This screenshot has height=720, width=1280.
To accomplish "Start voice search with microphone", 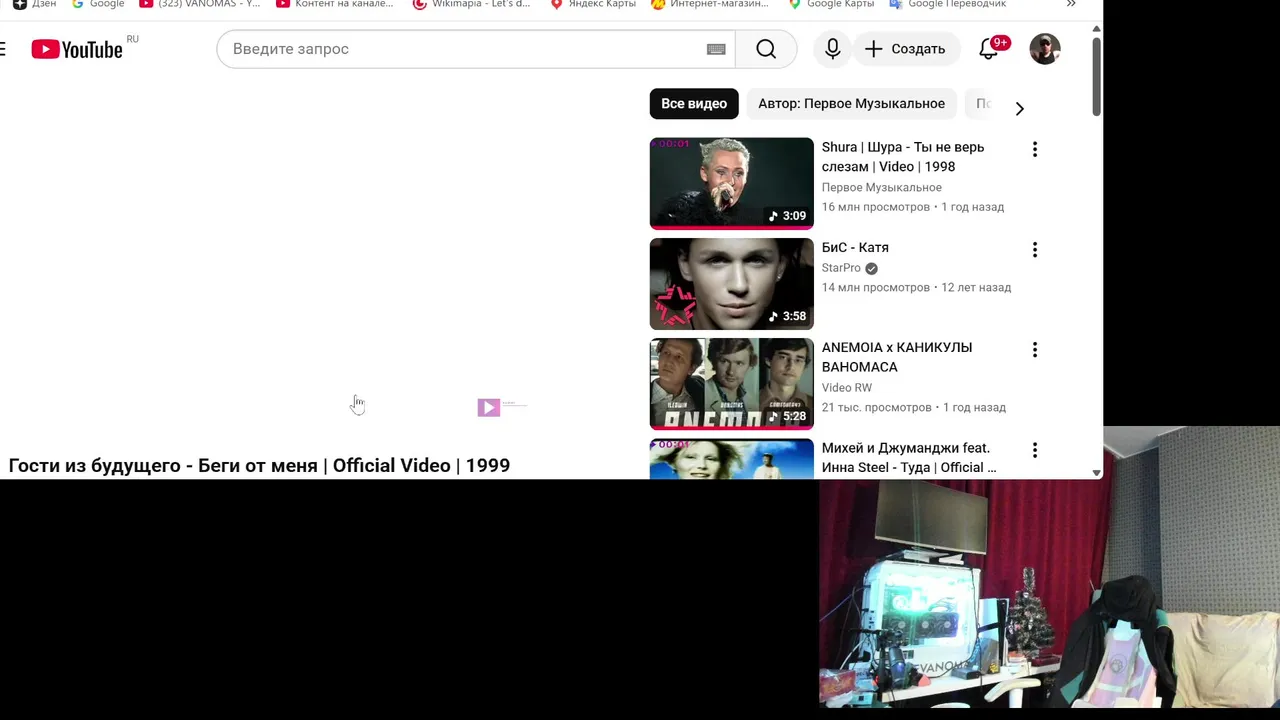I will (832, 49).
